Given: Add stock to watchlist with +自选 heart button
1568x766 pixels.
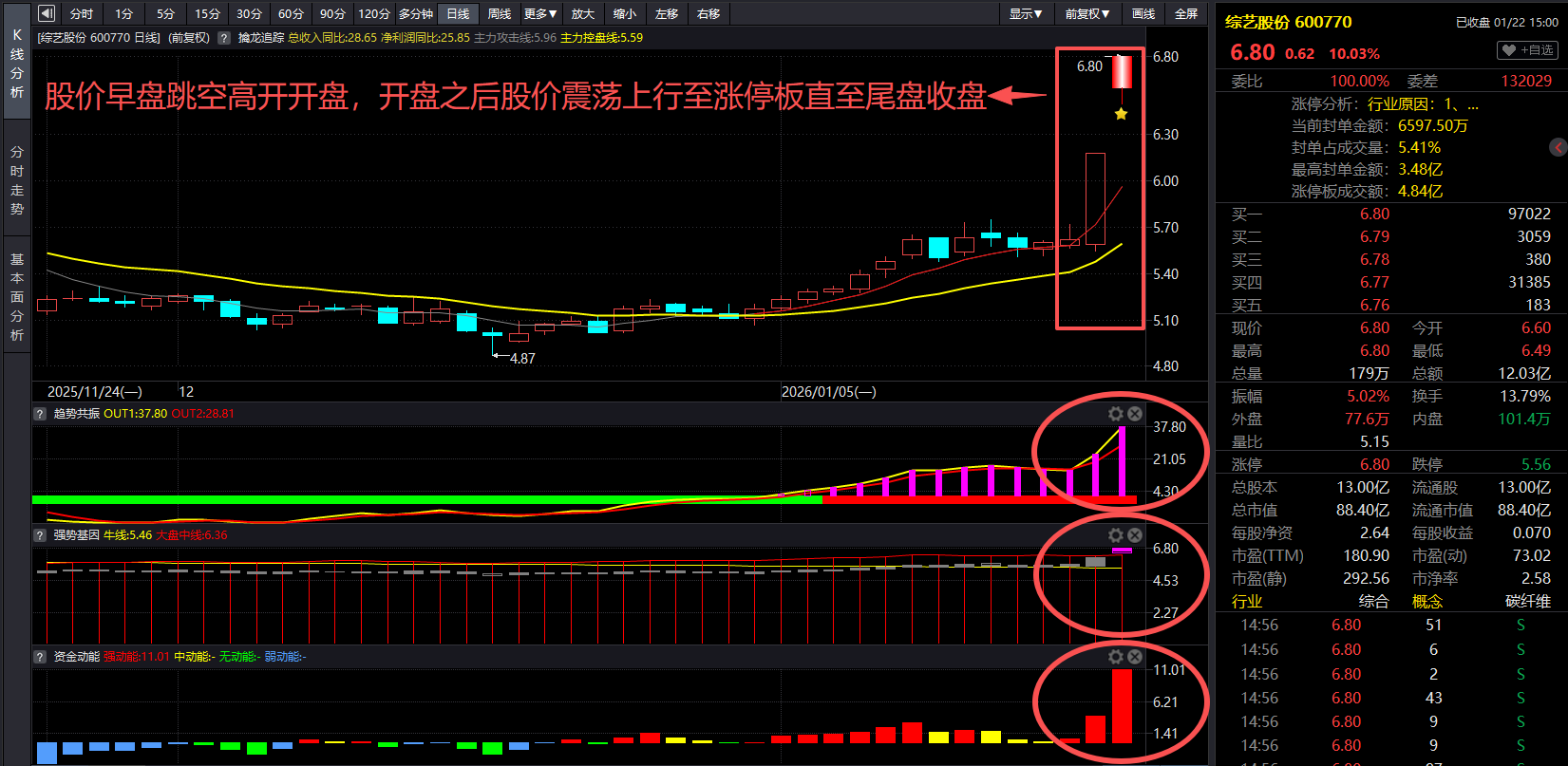Looking at the screenshot, I should 1528,50.
